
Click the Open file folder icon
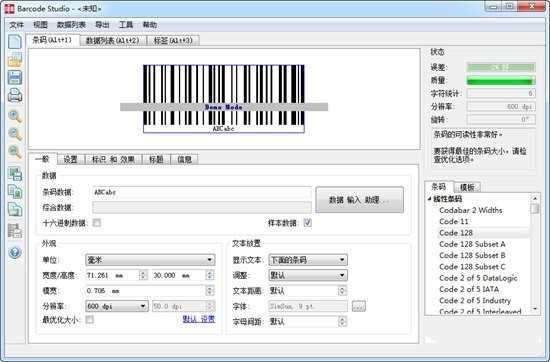[x=15, y=60]
